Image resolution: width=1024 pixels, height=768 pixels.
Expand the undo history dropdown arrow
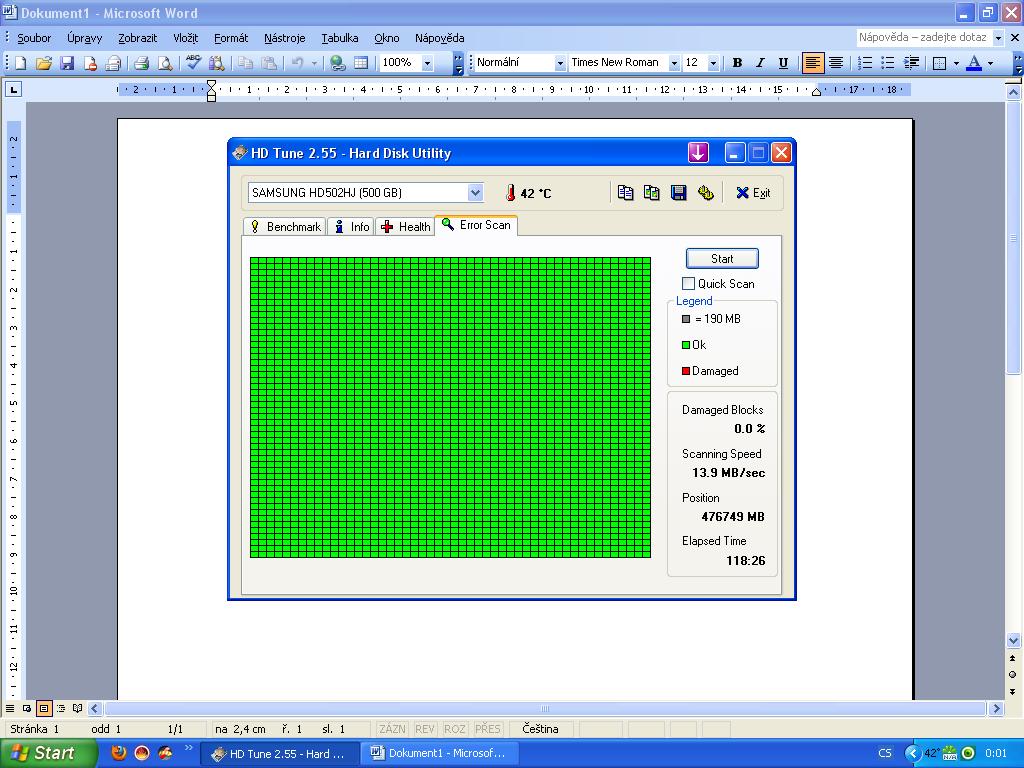point(313,63)
